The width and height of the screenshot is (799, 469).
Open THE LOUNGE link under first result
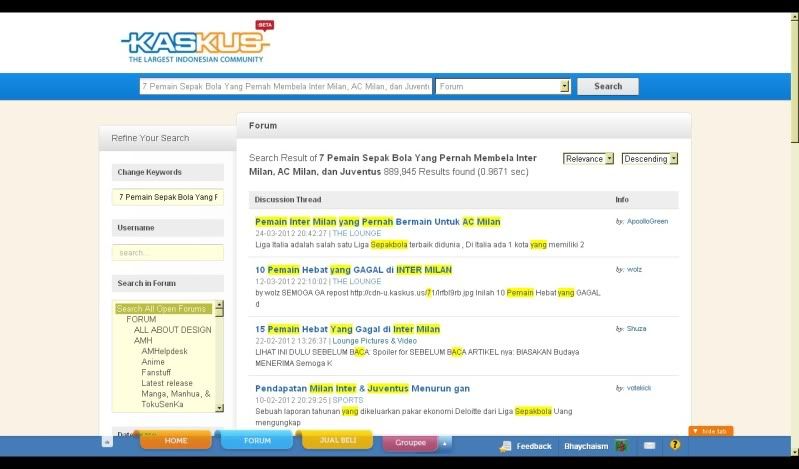tap(357, 233)
